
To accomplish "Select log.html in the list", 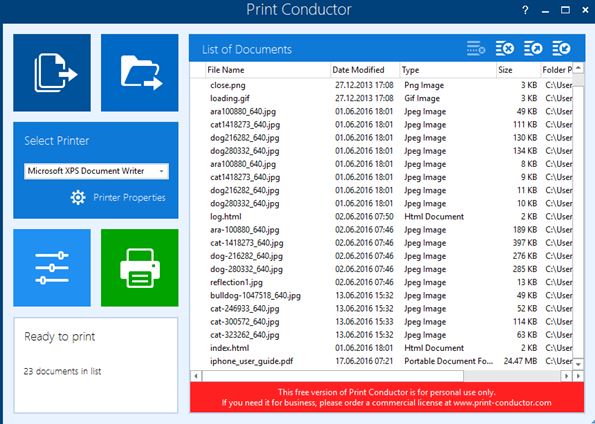I will (381, 217).
